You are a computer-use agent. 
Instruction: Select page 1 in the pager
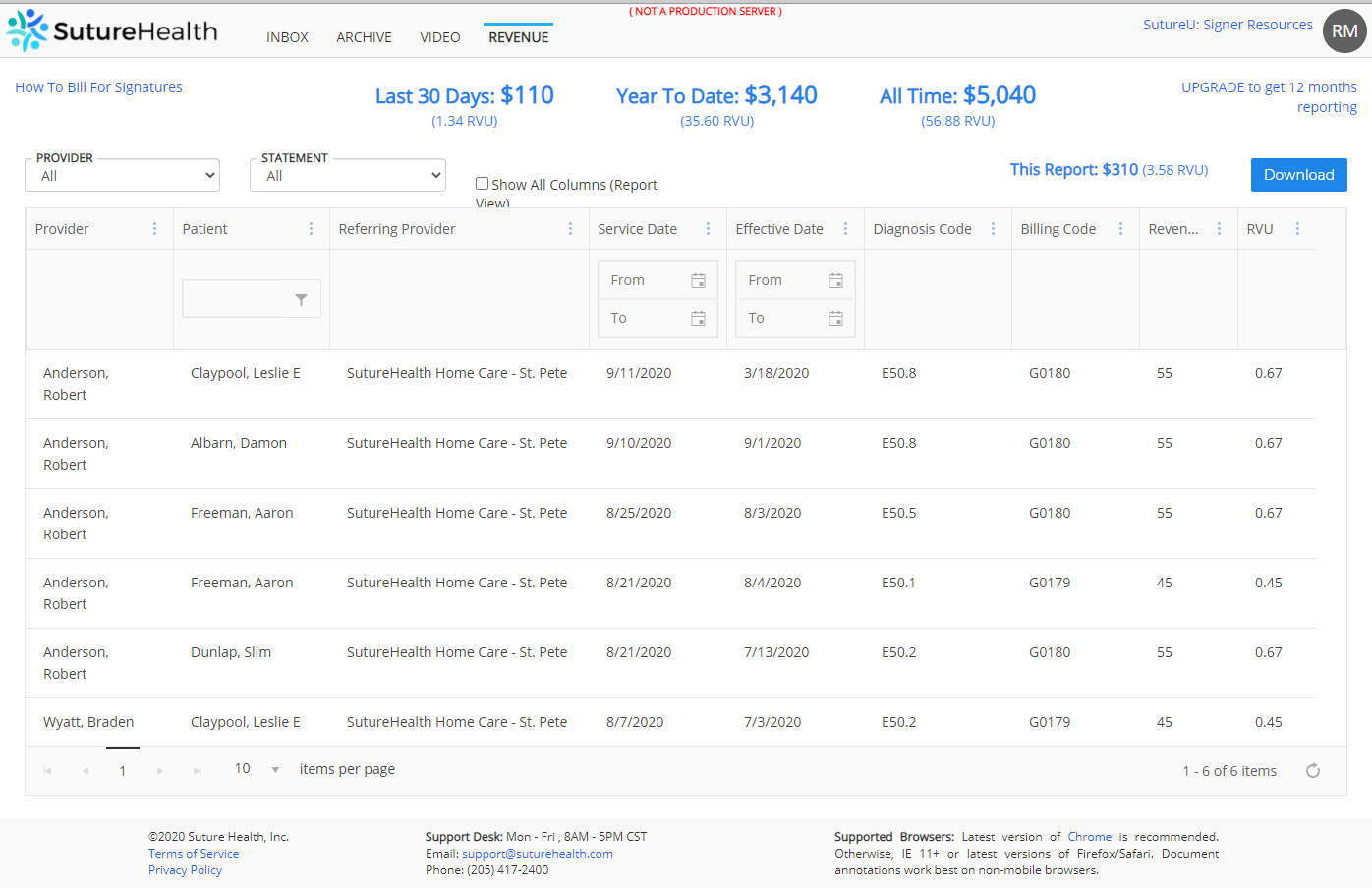122,771
